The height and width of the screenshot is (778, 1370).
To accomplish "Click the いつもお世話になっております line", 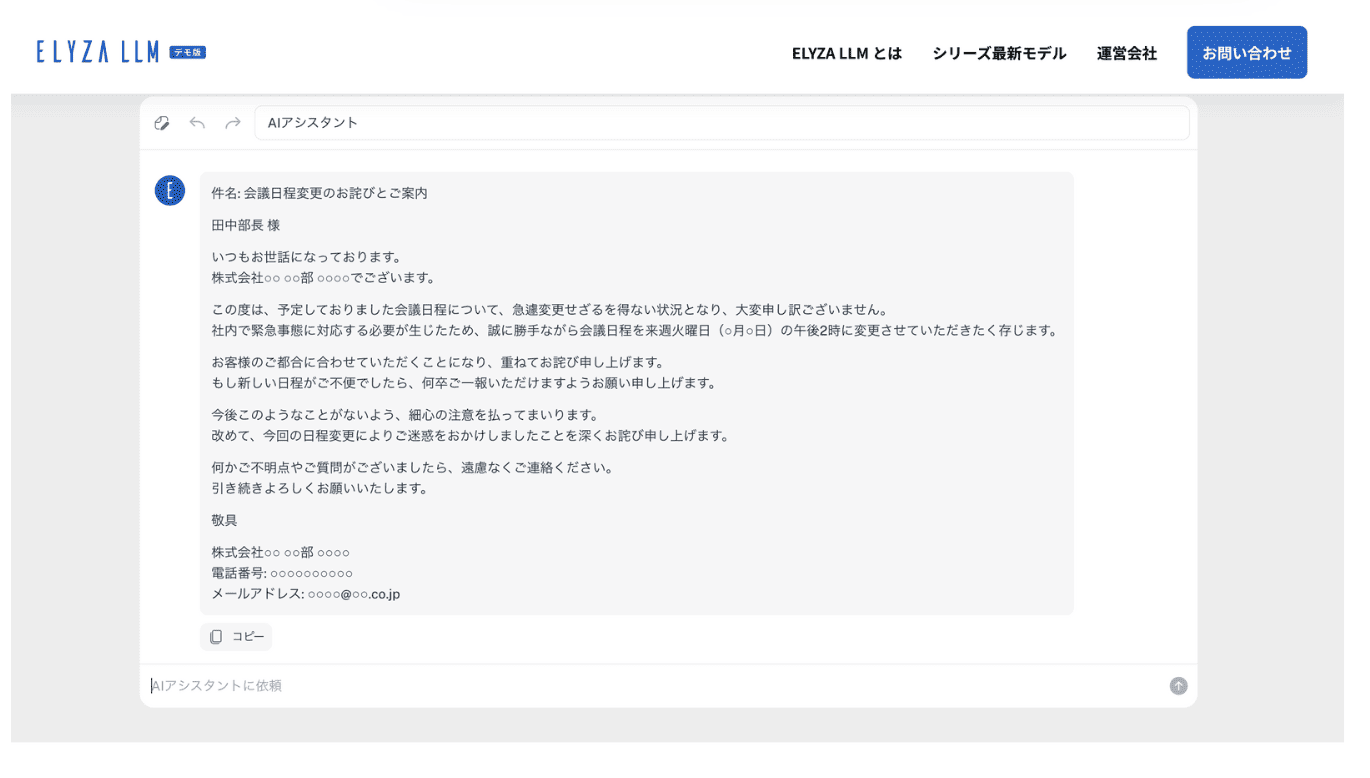I will 306,257.
